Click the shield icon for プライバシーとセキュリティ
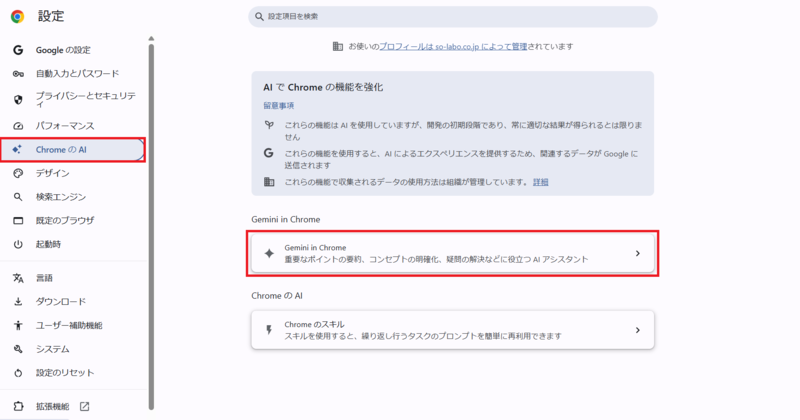 click(x=18, y=100)
